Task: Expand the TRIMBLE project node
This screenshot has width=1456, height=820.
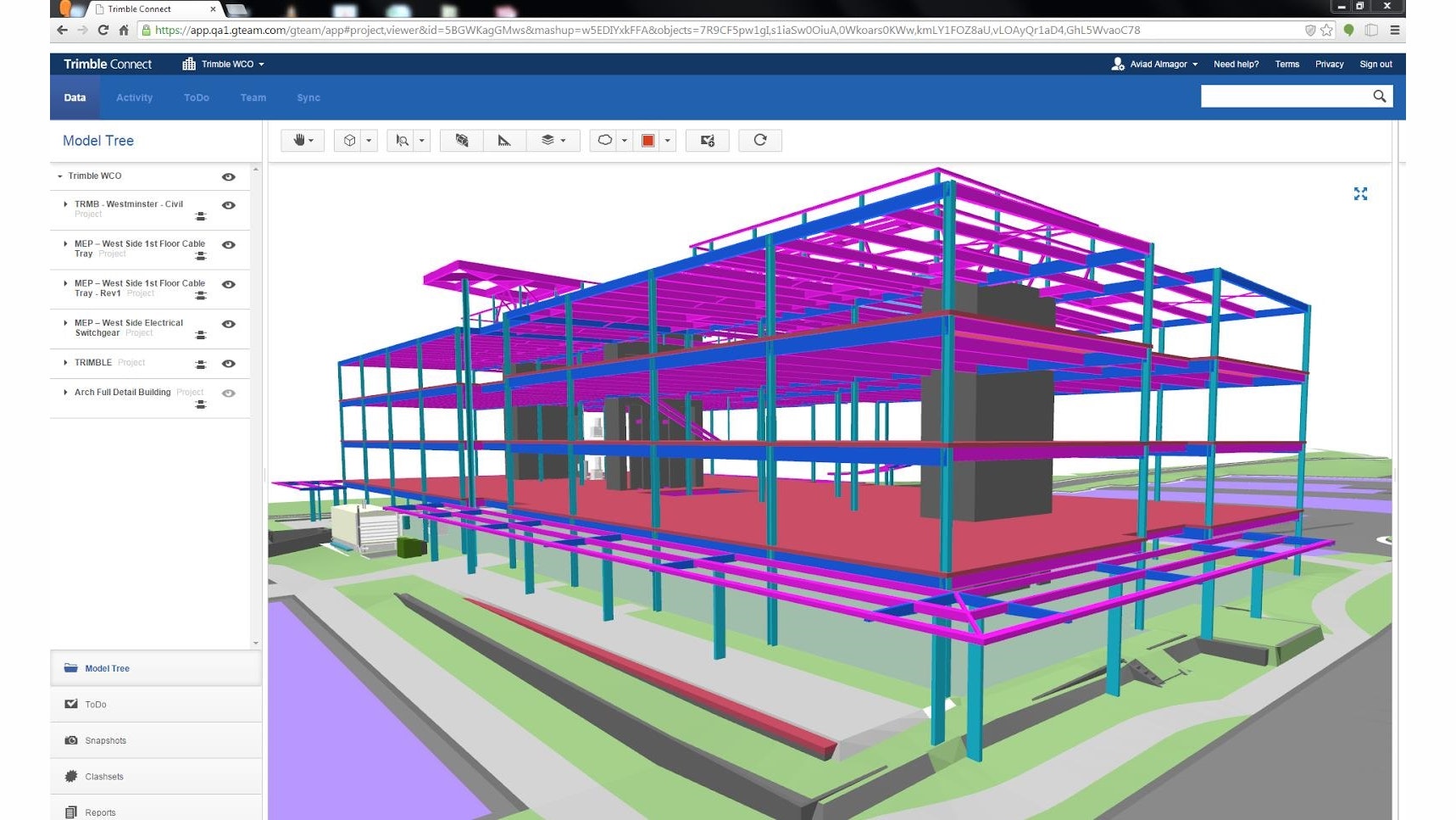Action: tap(65, 363)
